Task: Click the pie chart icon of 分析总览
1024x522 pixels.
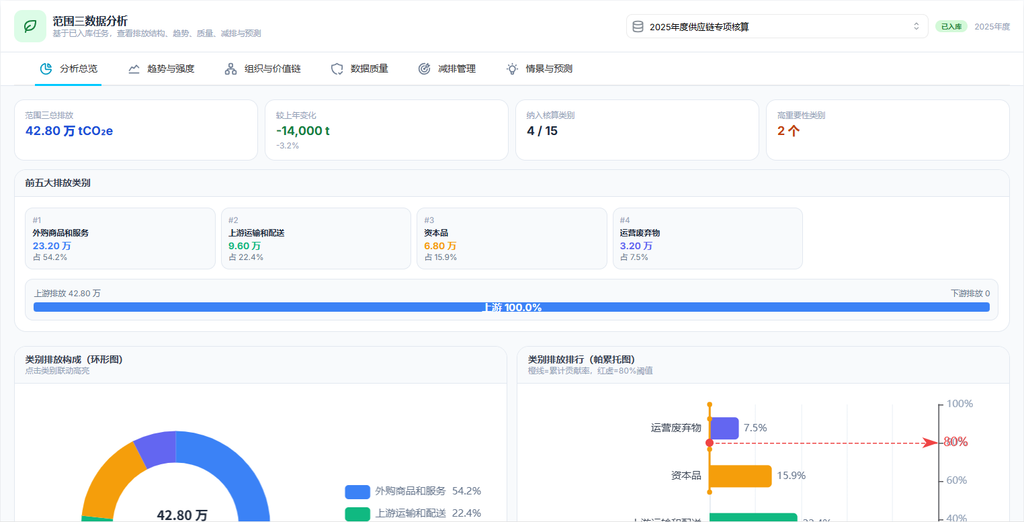Action: (46, 69)
